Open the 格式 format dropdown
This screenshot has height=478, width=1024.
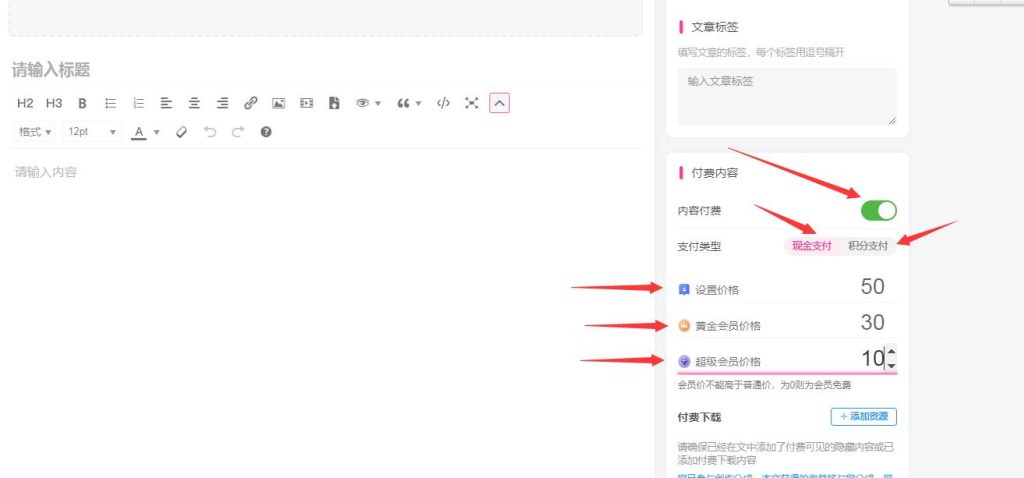[36, 131]
